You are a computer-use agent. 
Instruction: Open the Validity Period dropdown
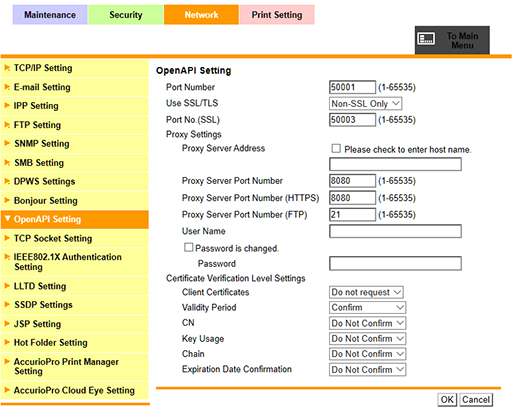(367, 307)
